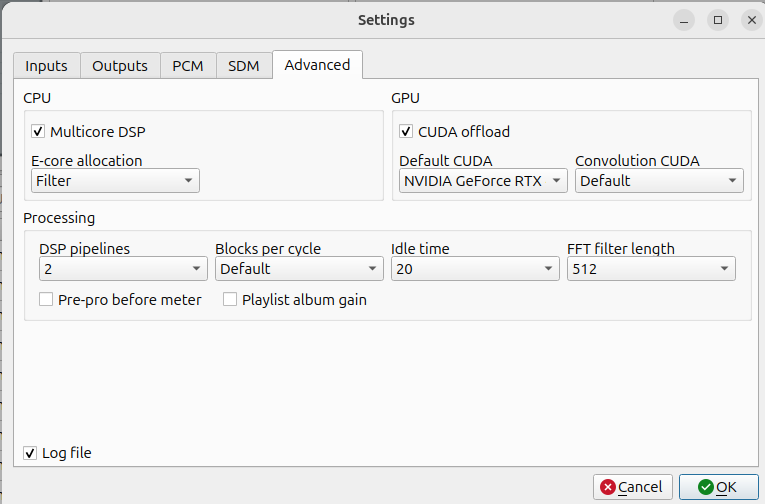Screen dimensions: 765x504
Task: Minimize the Settings window
Action: [684, 19]
